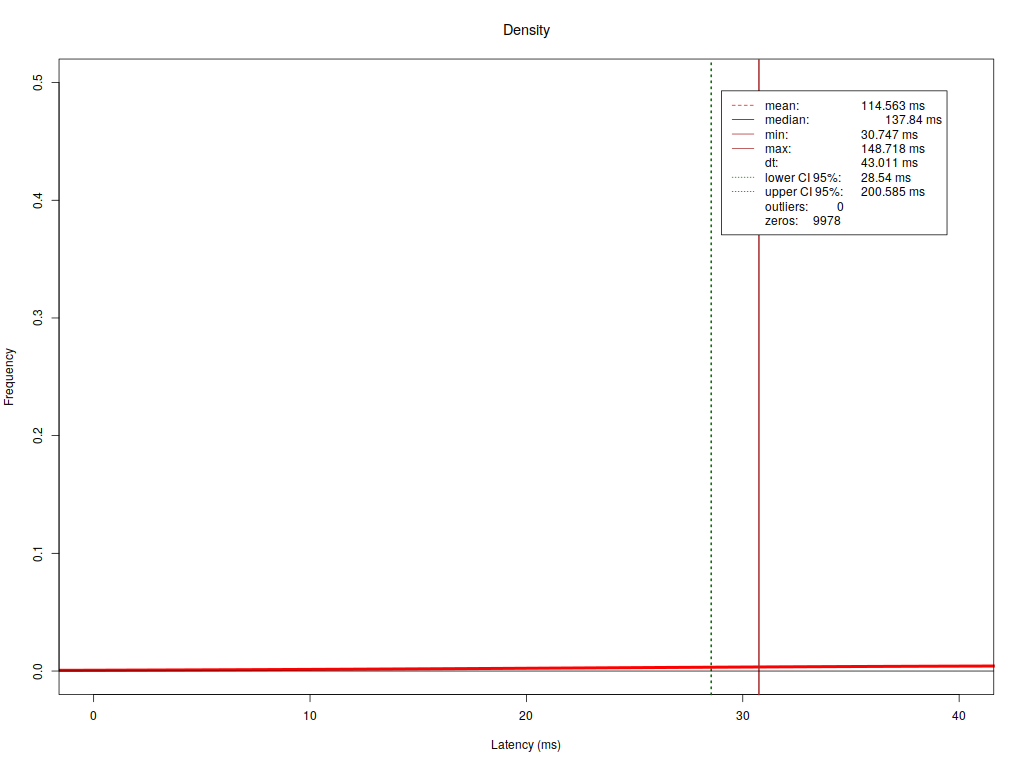Viewport: 1024px width, 768px height.
Task: Click the mean value "114.563 ms"
Action: [x=892, y=106]
